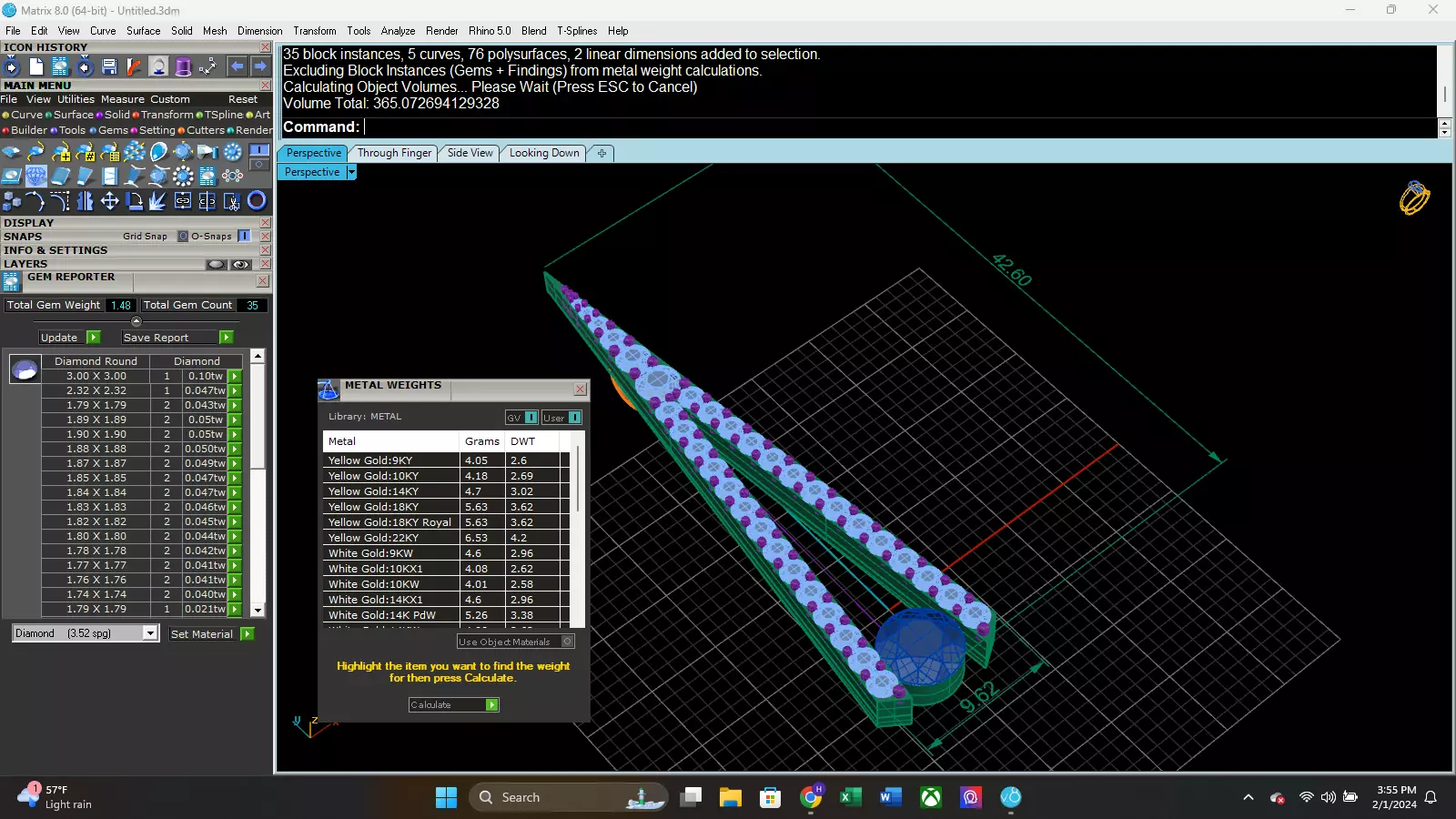Toggle the O-Snaps switch
Viewport: 1456px width, 819px height.
click(x=244, y=236)
